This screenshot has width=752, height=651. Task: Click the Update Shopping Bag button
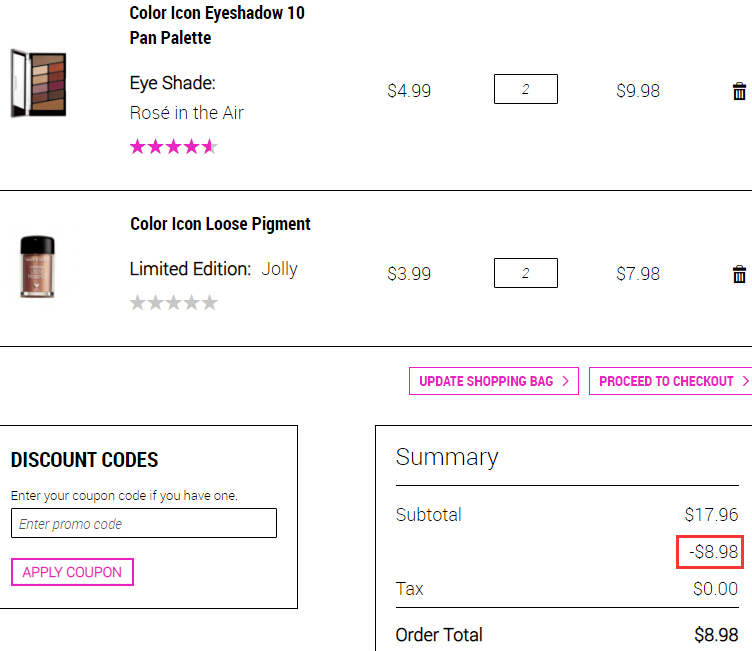tap(494, 381)
